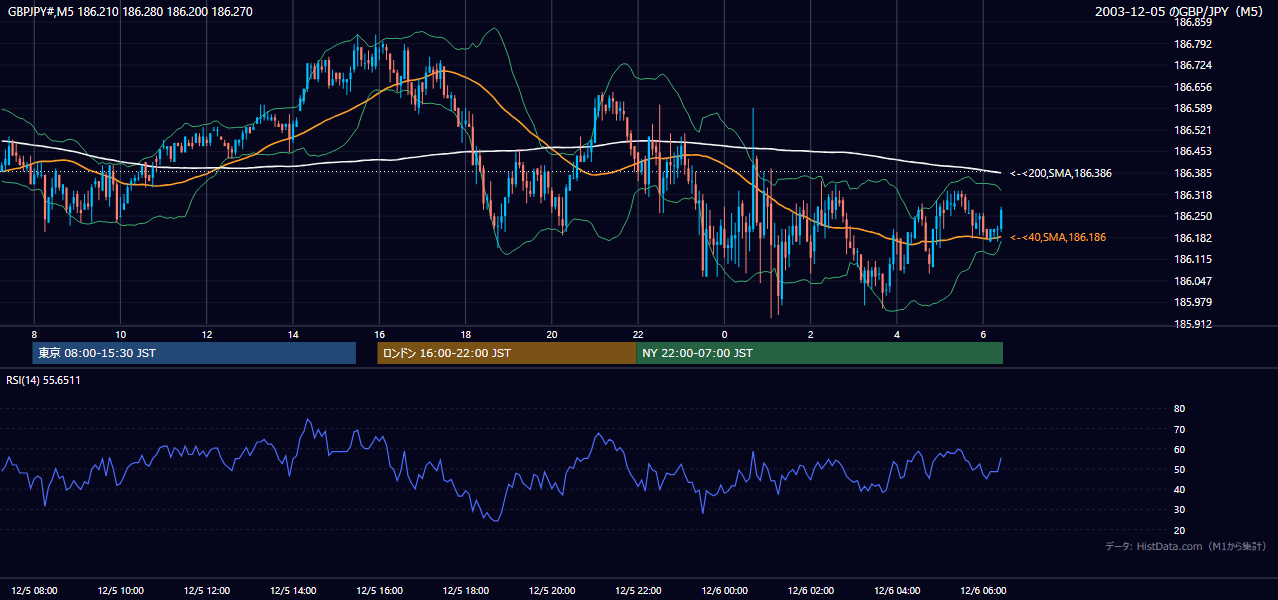Click price axis label 186.385
The image size is (1278, 600).
(1195, 173)
